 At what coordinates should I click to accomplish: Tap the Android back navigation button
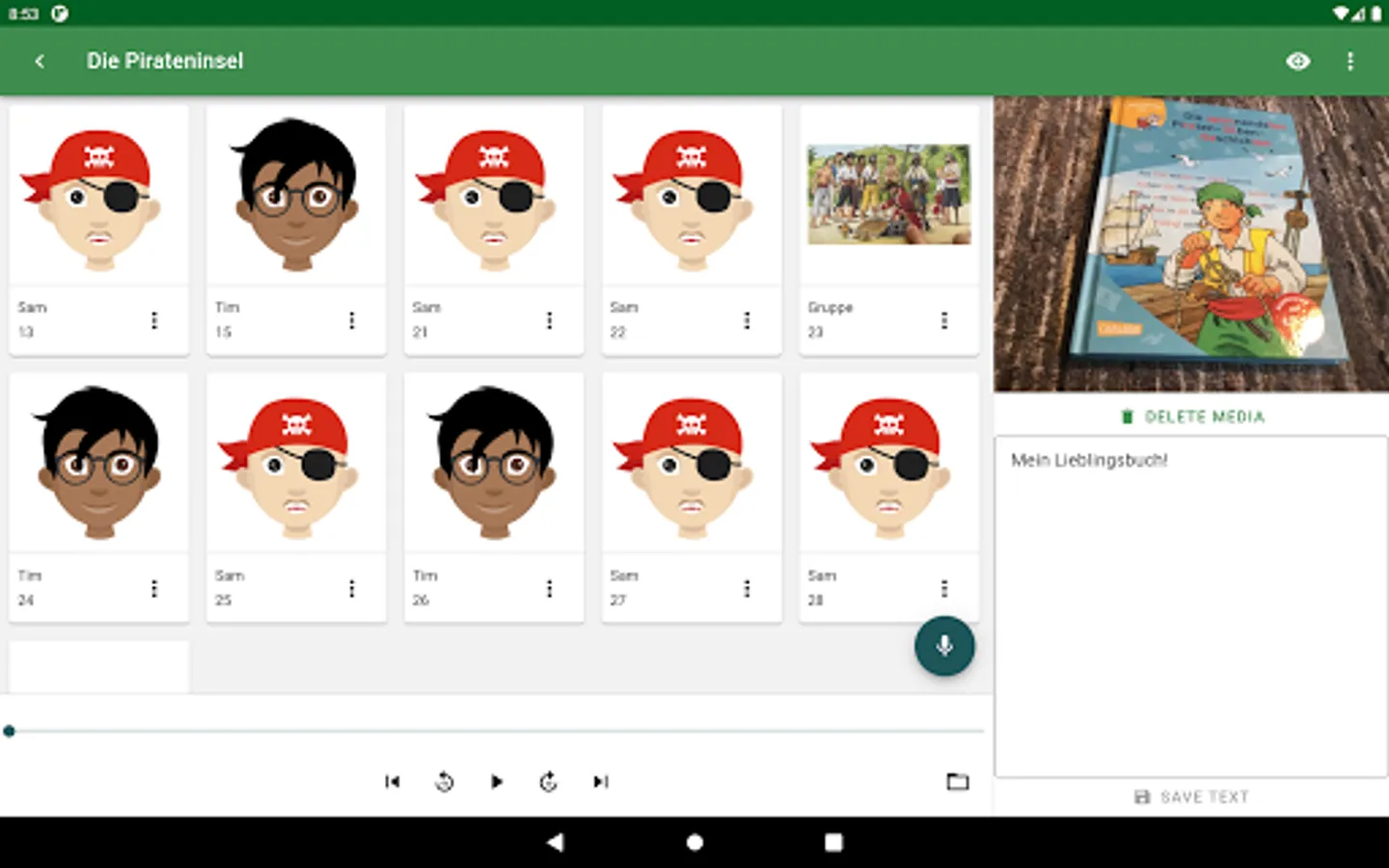[x=555, y=842]
